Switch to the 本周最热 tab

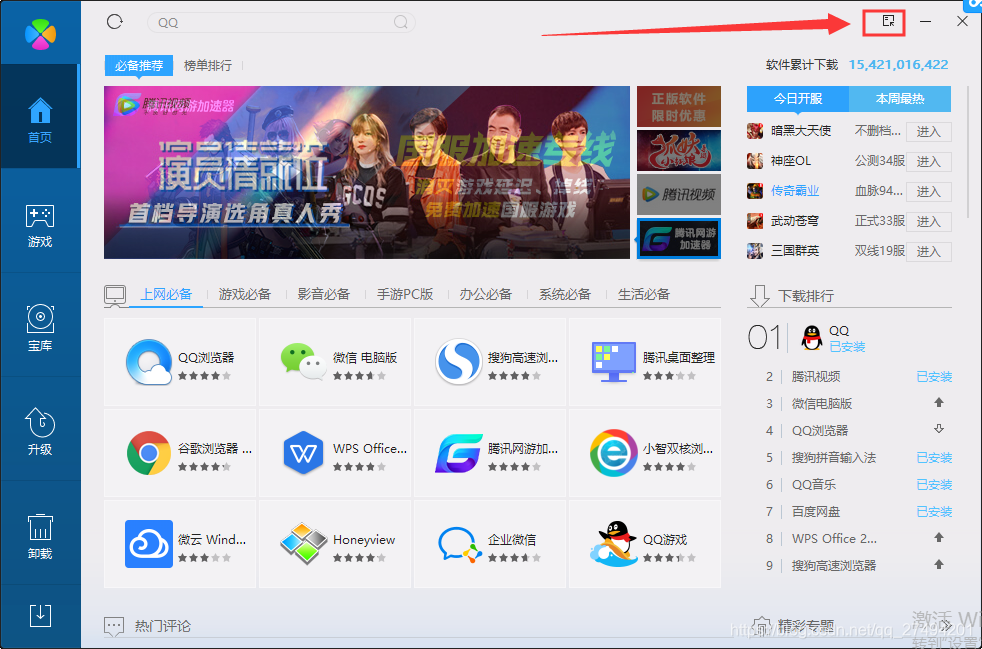tap(898, 99)
